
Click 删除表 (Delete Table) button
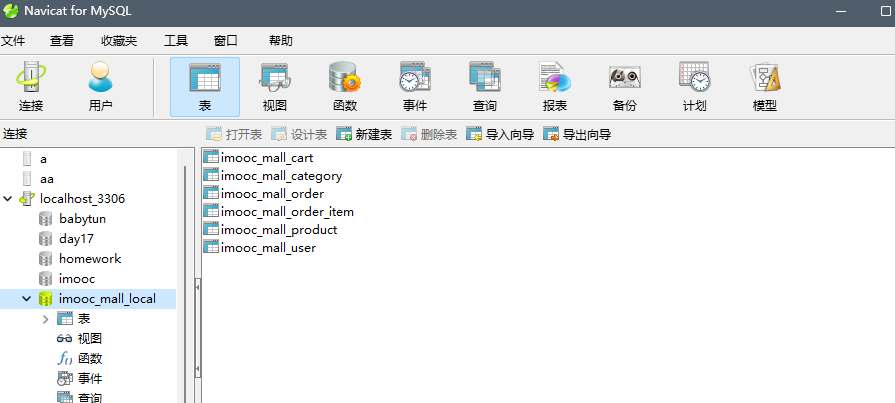pos(429,135)
